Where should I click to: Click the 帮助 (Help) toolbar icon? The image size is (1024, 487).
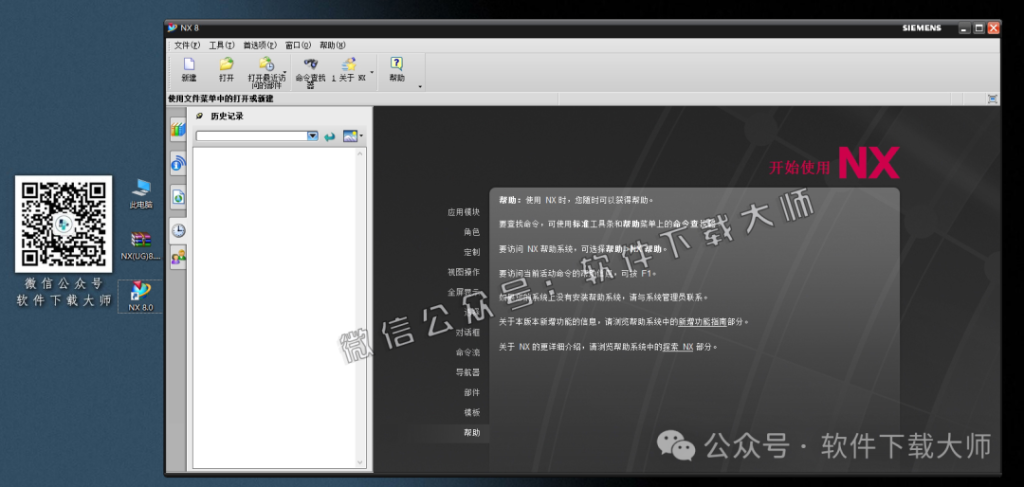(x=397, y=64)
